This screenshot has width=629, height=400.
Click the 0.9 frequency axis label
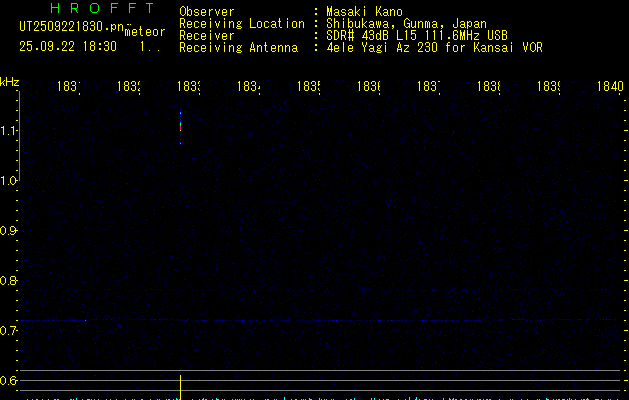pyautogui.click(x=9, y=231)
